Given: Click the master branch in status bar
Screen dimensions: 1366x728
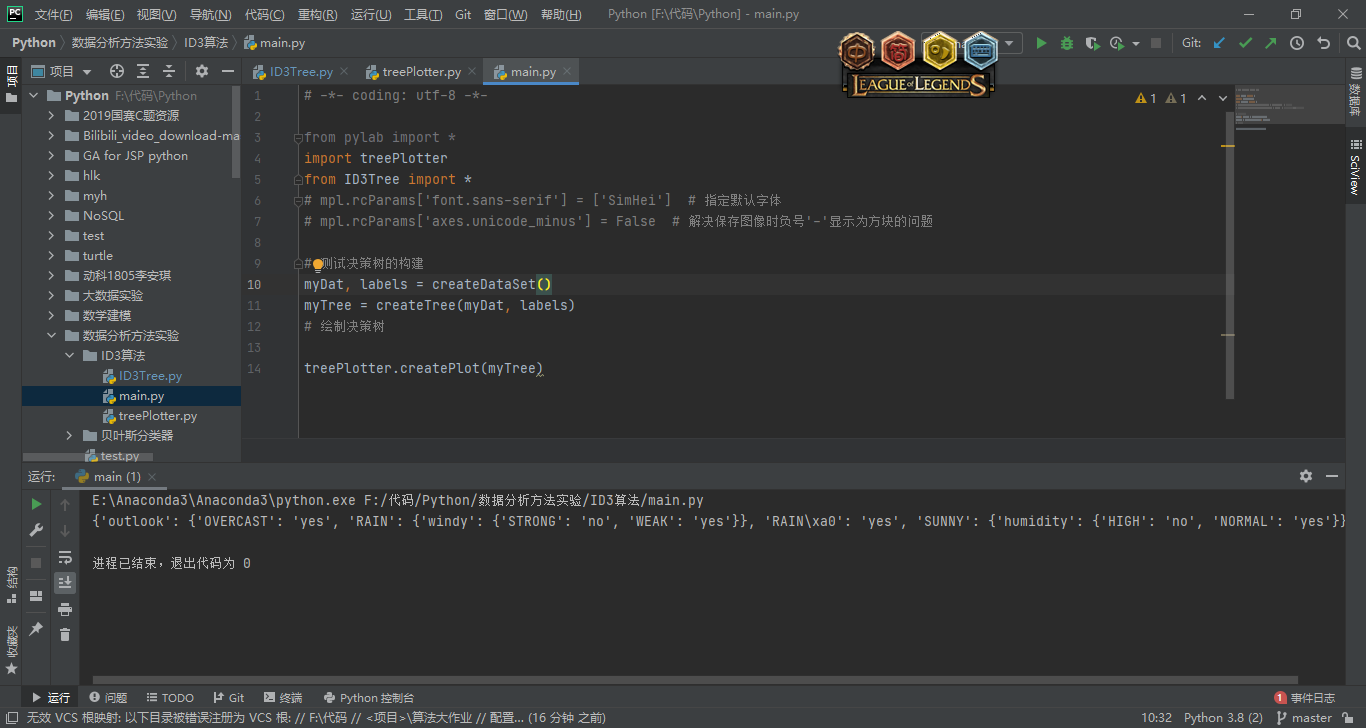Looking at the screenshot, I should (x=1311, y=718).
